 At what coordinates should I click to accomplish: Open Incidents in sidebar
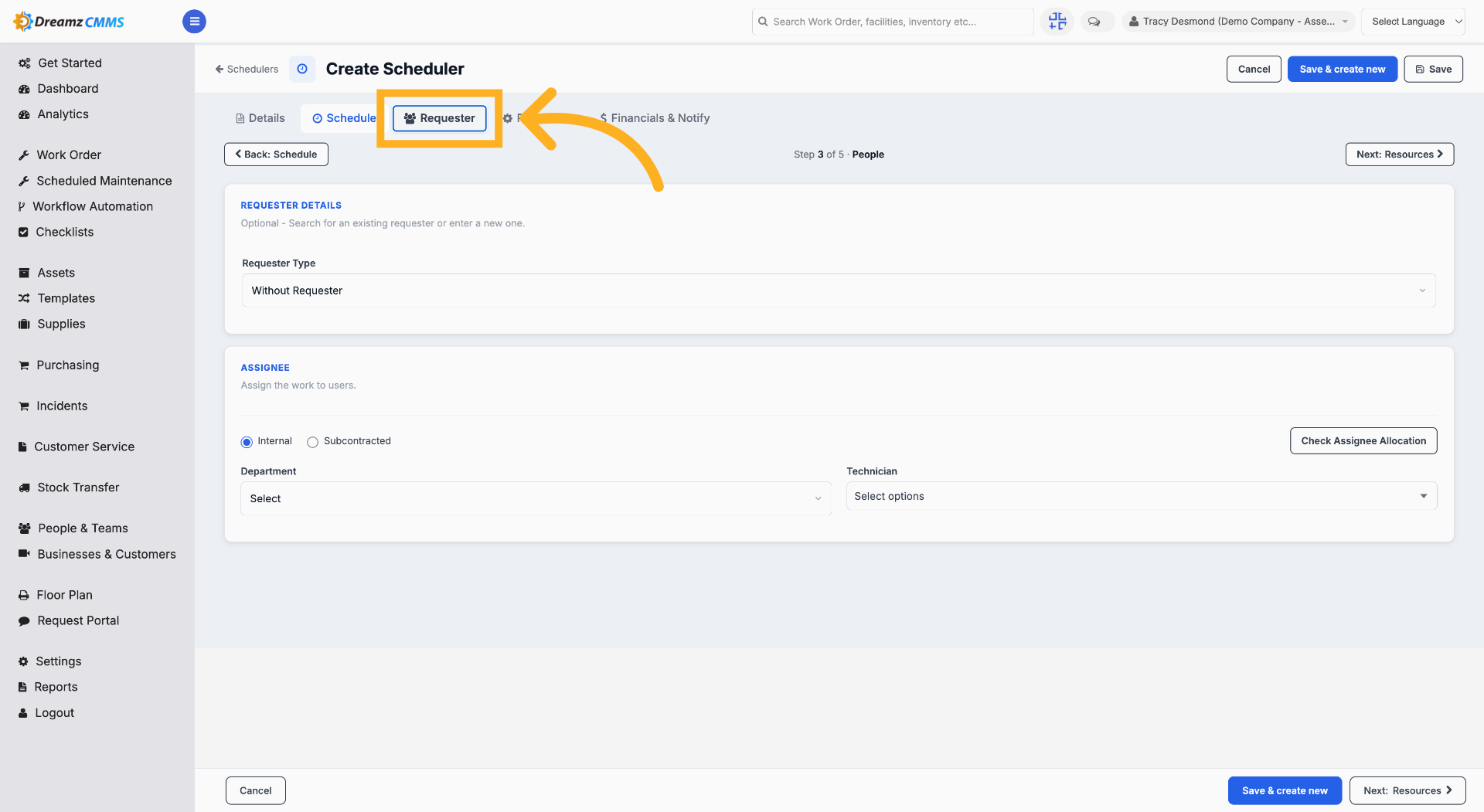[x=53, y=406]
